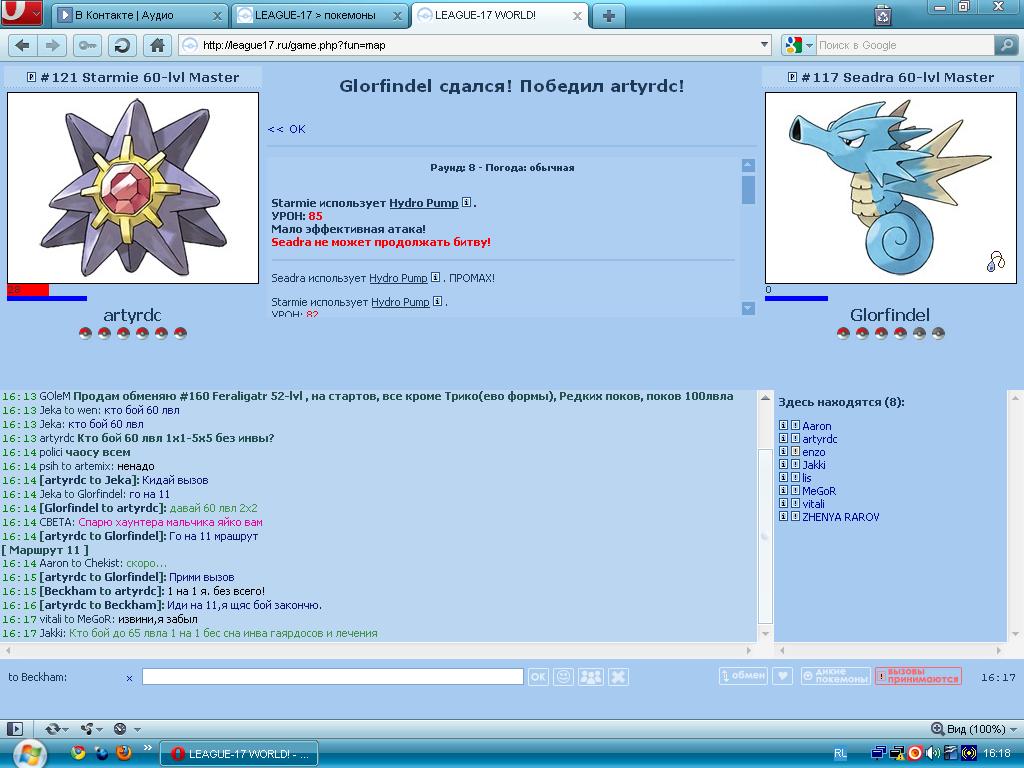This screenshot has width=1024, height=768.
Task: Go back with the Opera back arrow
Action: pos(22,45)
